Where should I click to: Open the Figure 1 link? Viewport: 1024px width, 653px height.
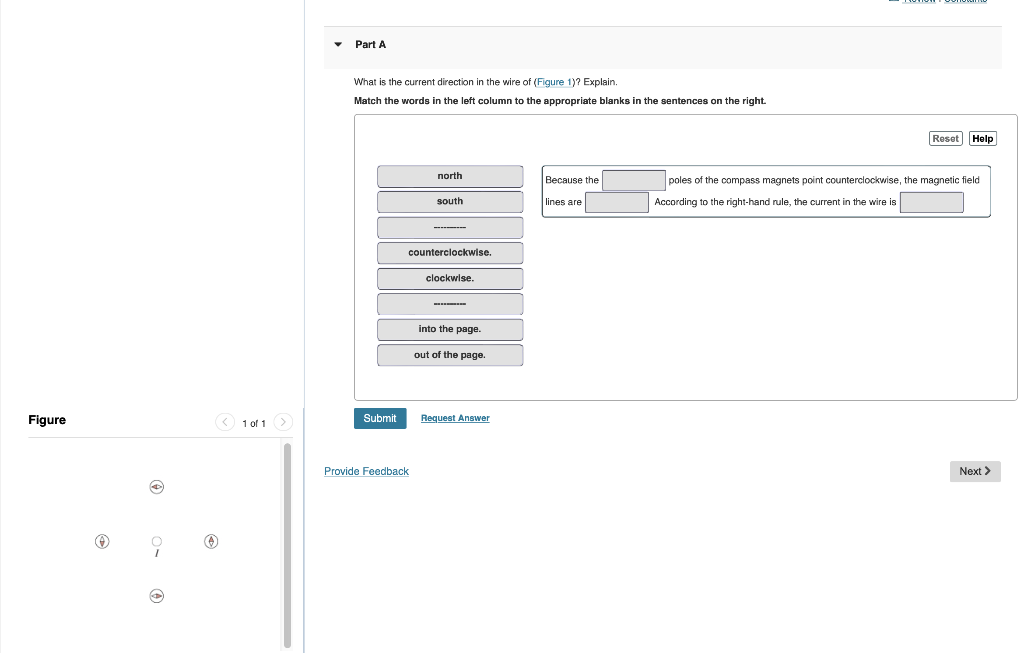(x=554, y=82)
